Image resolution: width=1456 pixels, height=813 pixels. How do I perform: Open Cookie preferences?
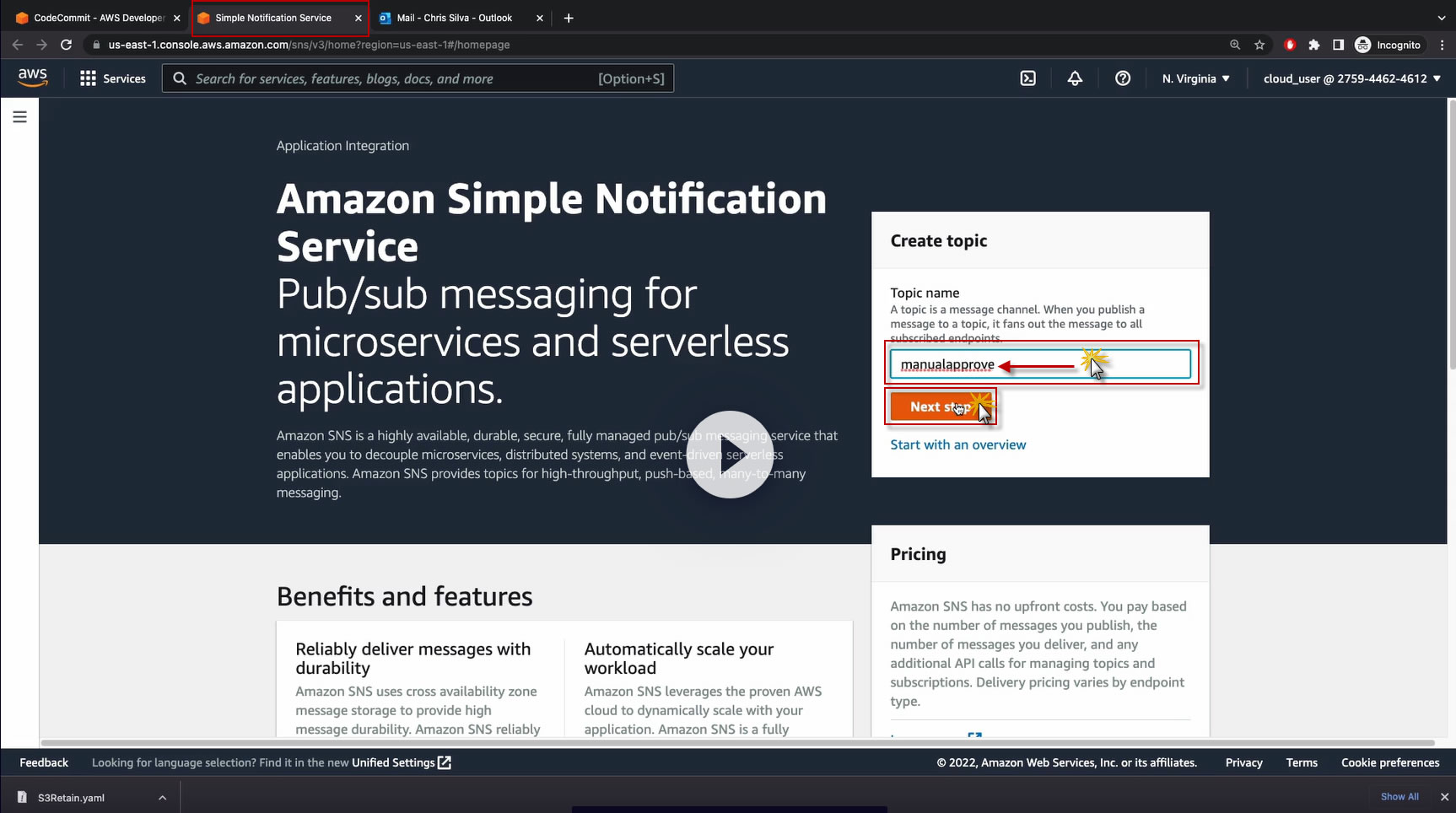pyautogui.click(x=1390, y=762)
